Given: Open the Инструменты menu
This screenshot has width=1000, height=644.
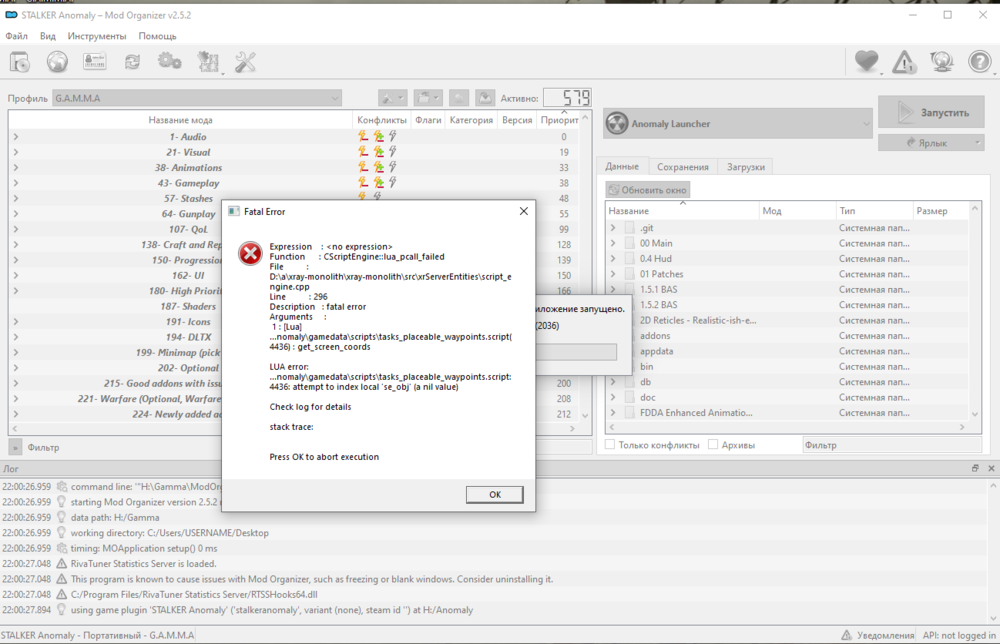Looking at the screenshot, I should coord(97,36).
